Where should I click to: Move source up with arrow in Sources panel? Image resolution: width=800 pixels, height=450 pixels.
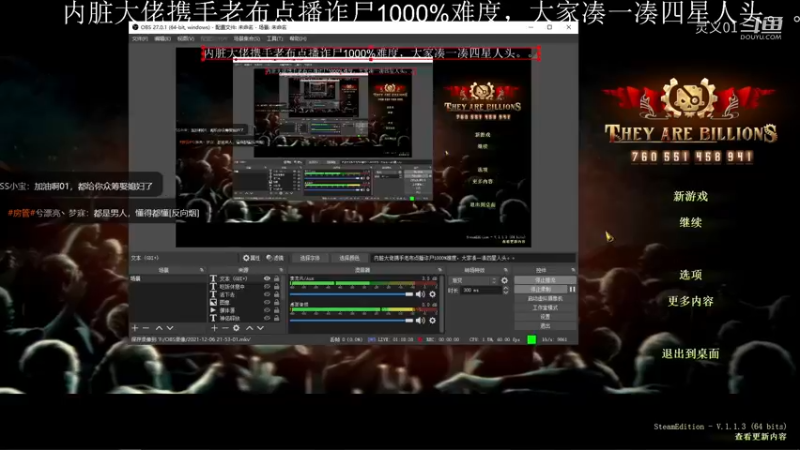point(249,328)
